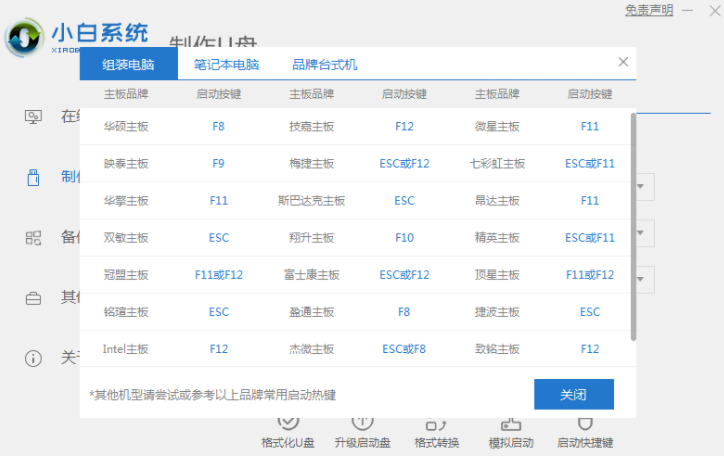
Task: Open the four-squares backup icon in sidebar
Action: click(x=33, y=237)
